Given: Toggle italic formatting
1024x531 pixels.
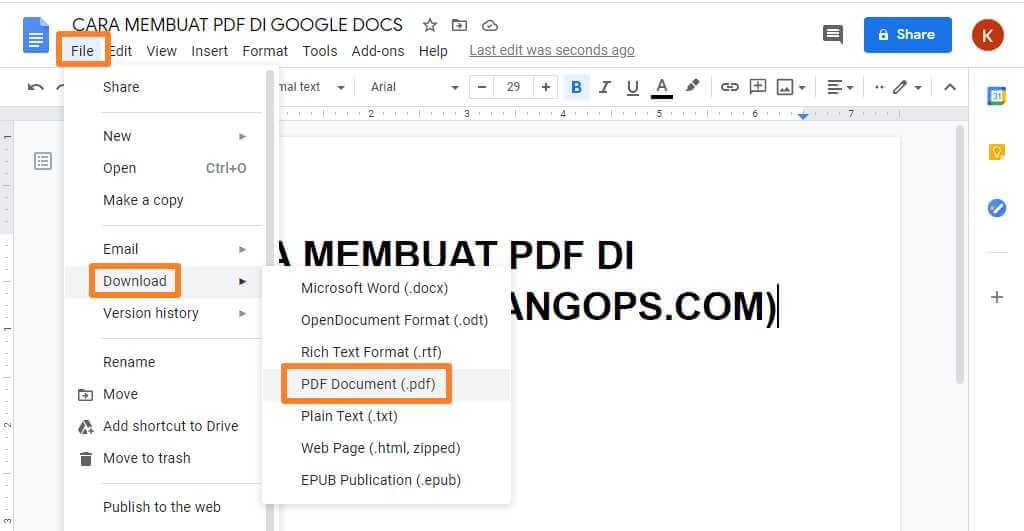Looking at the screenshot, I should tap(605, 87).
